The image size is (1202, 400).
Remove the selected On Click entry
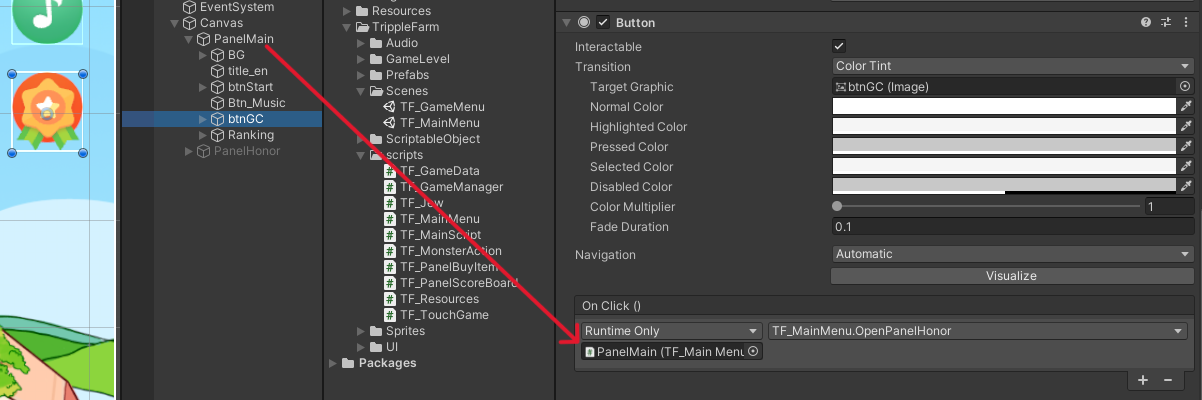point(1167,380)
